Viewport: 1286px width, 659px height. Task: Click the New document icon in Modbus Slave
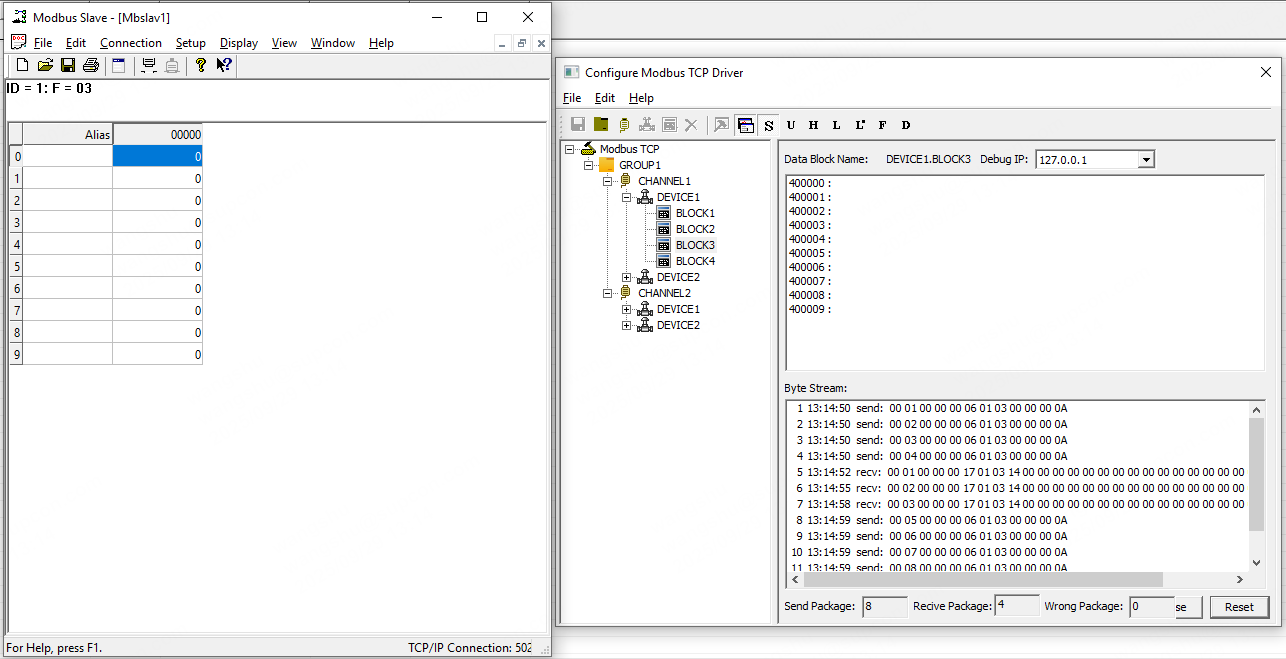[x=22, y=66]
